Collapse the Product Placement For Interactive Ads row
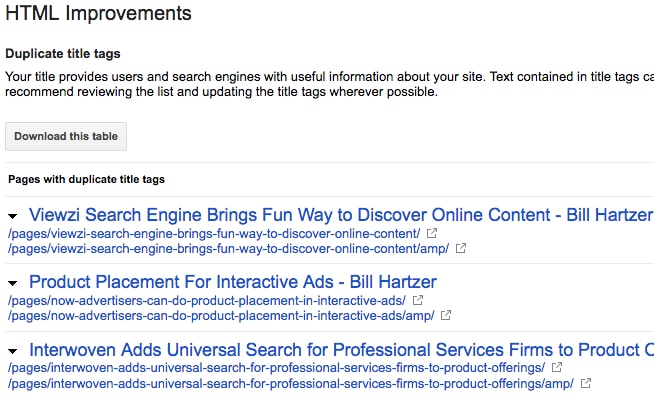Image resolution: width=654 pixels, height=396 pixels. tap(13, 283)
